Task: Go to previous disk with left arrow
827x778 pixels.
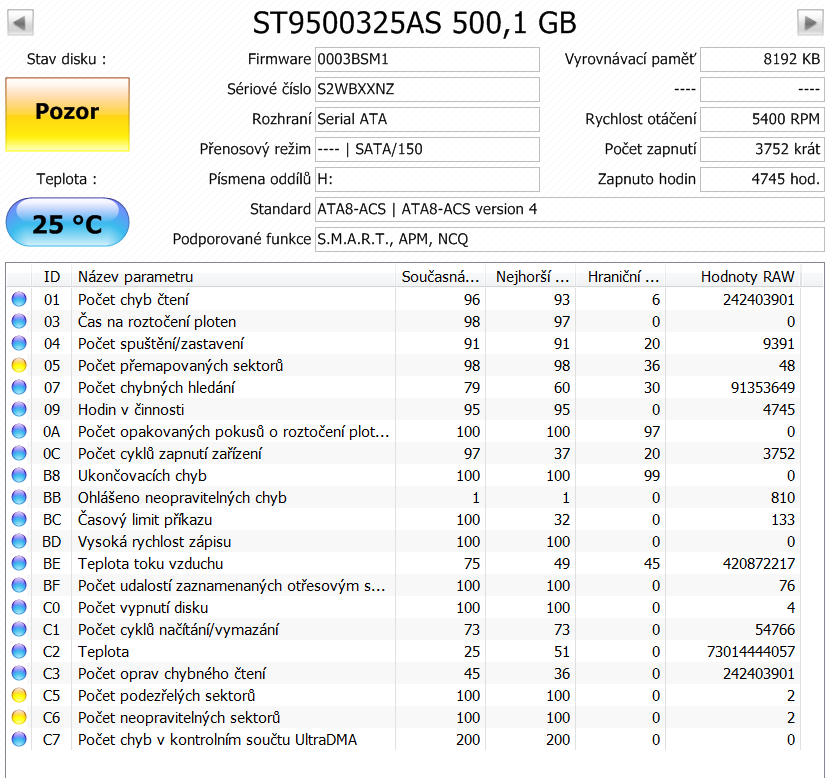Action: point(20,23)
